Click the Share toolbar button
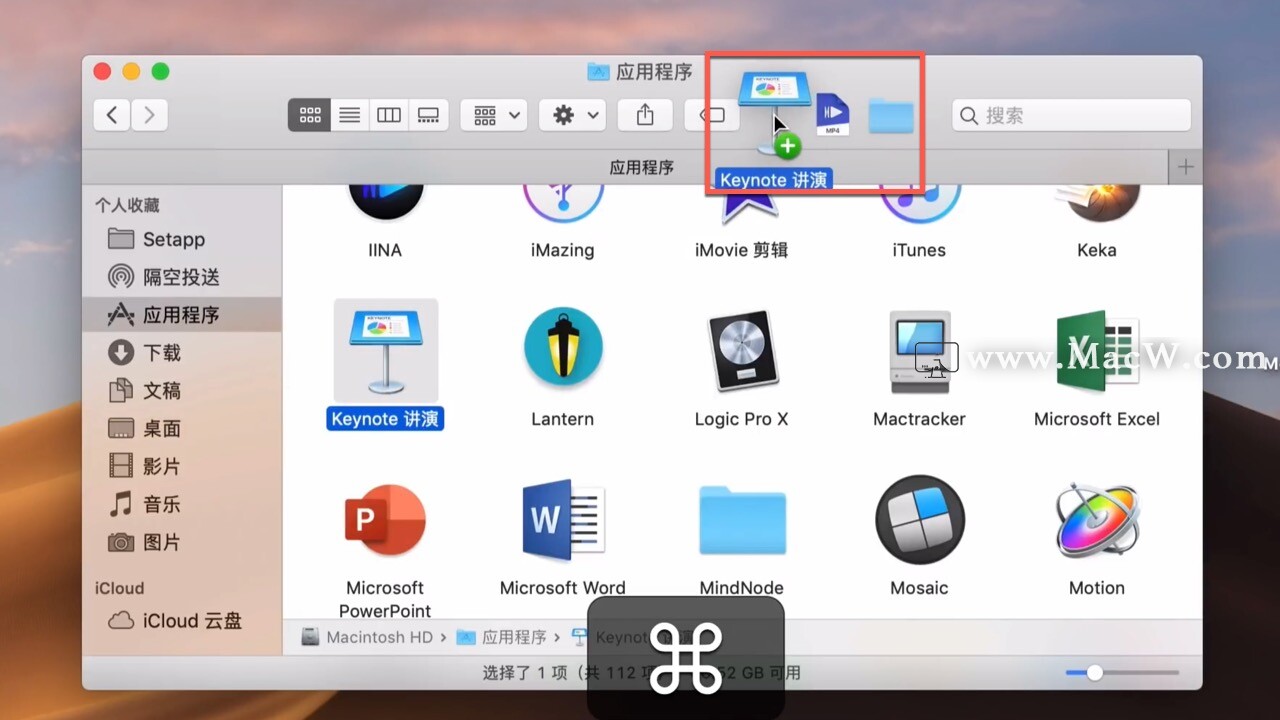The image size is (1280, 720). coord(645,115)
